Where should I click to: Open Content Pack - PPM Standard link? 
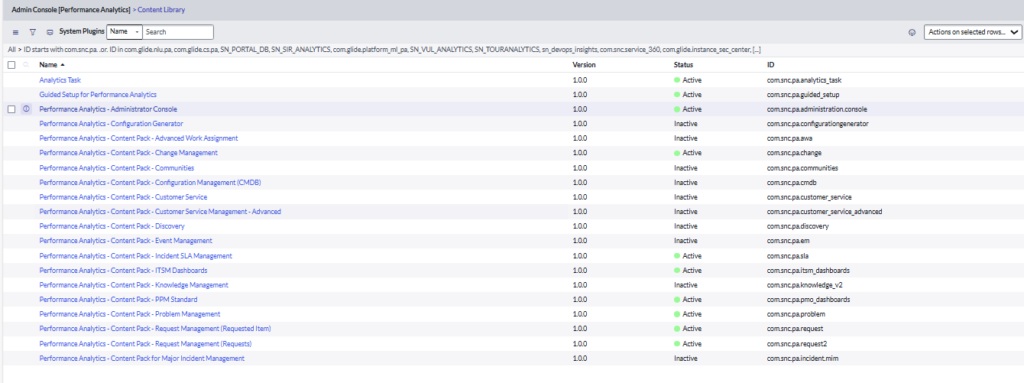118,299
